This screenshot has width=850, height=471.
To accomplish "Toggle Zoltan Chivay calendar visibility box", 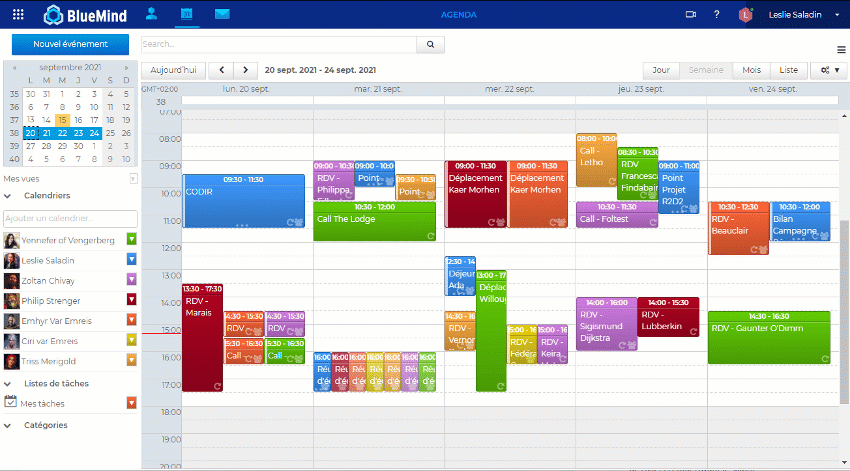I will (132, 280).
